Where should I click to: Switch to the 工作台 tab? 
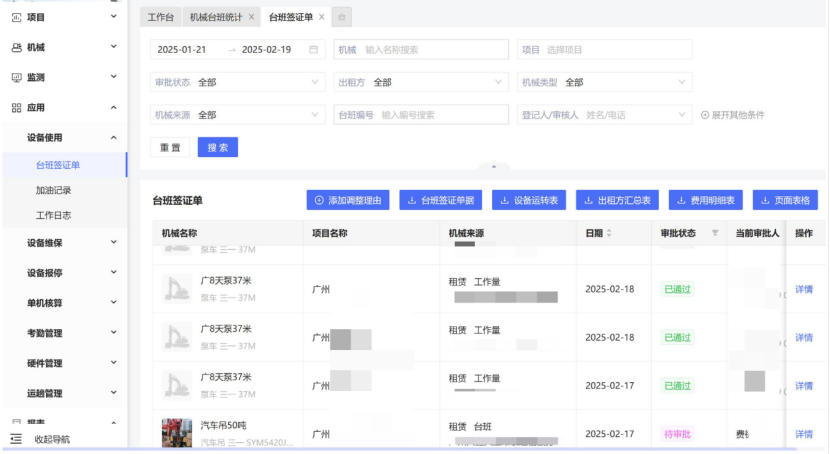(160, 17)
